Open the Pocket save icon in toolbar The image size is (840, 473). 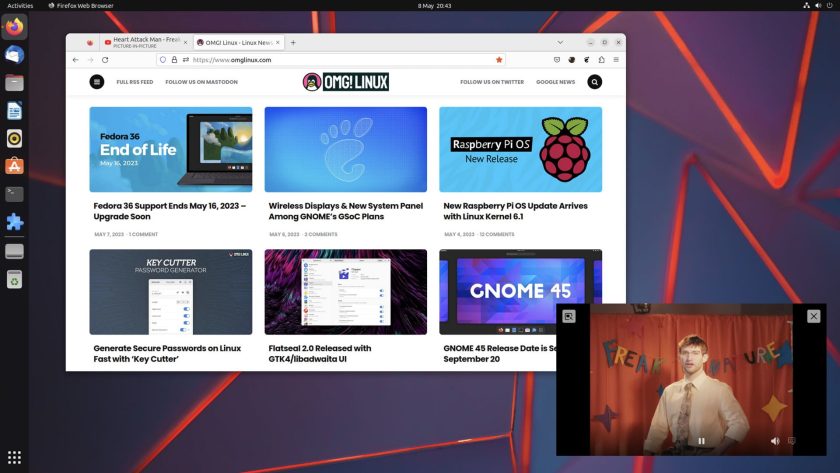click(557, 60)
